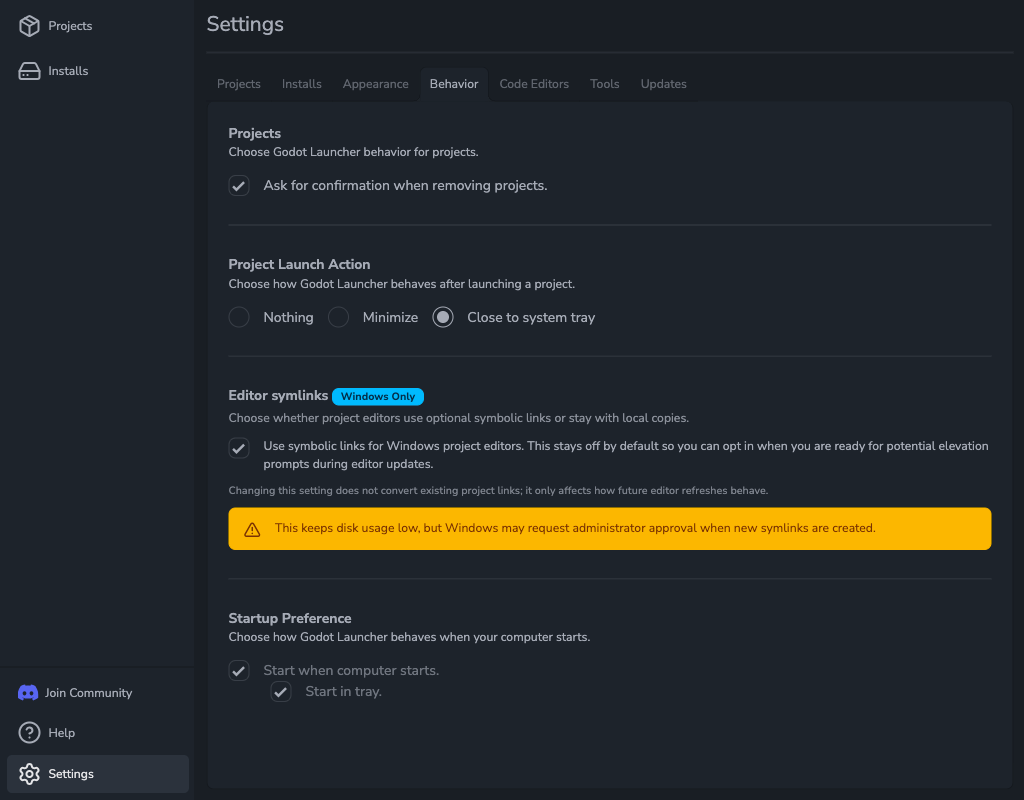The width and height of the screenshot is (1024, 800).
Task: Click the Editor symlinks heading
Action: [278, 396]
